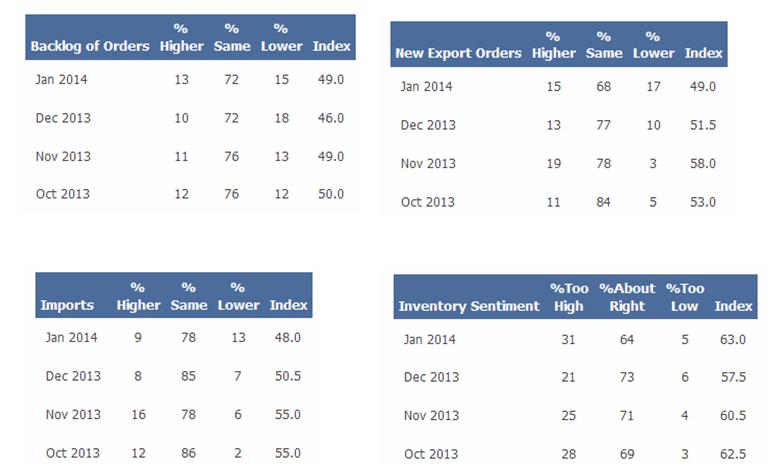
Task: Select the 46.0 index value
Action: point(330,118)
